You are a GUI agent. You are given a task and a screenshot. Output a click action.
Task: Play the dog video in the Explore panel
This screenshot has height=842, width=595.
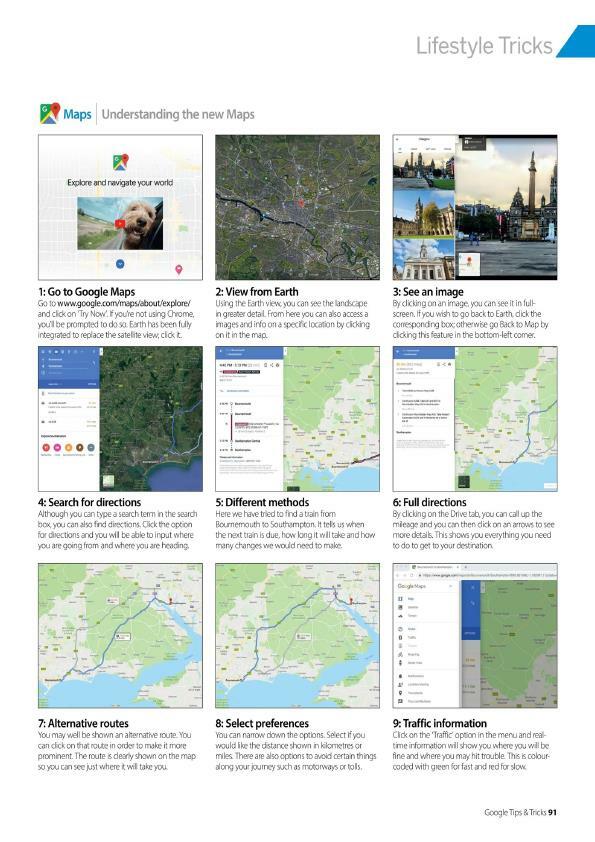coord(120,223)
